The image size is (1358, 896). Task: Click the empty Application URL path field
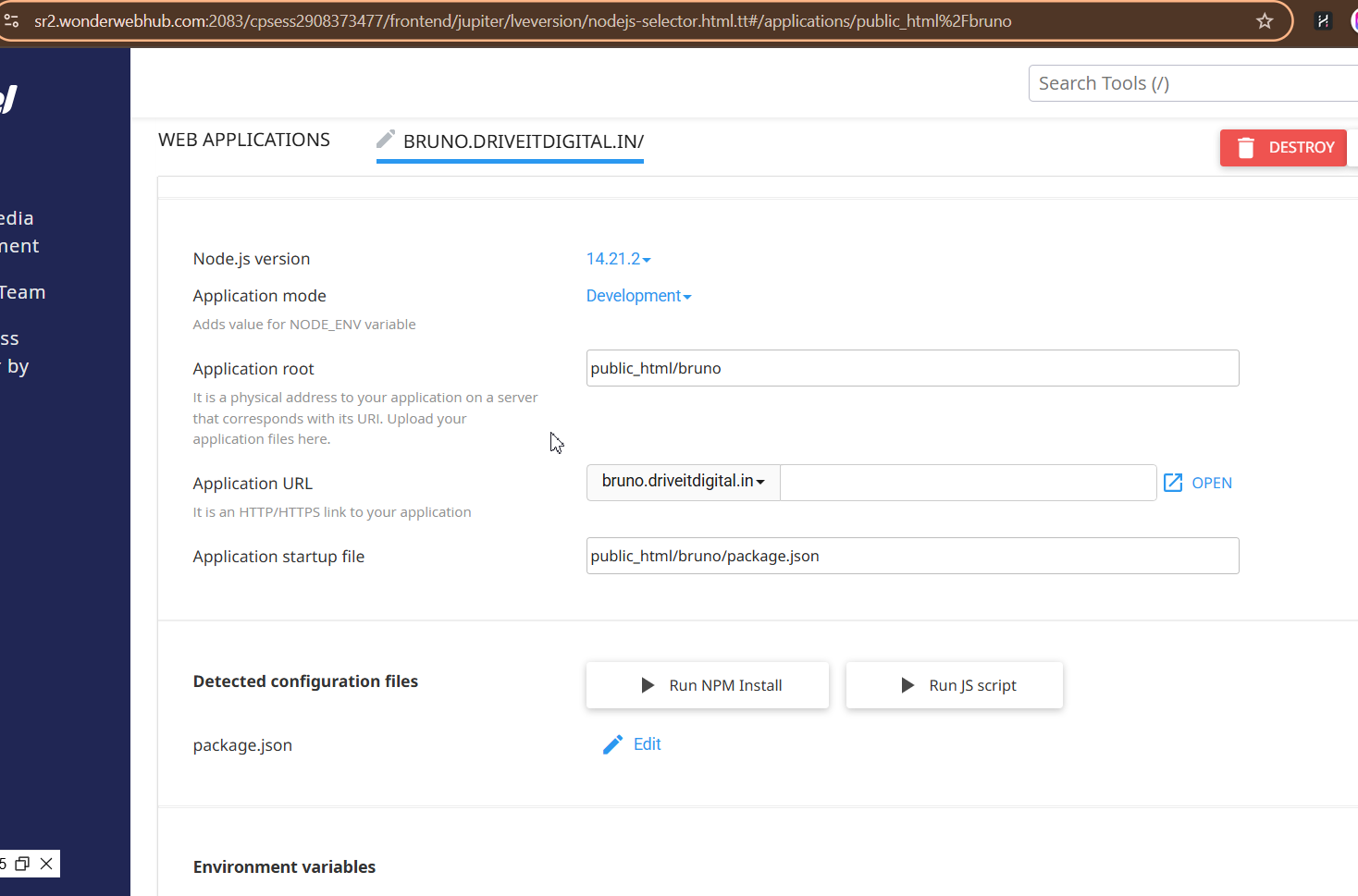pos(968,483)
